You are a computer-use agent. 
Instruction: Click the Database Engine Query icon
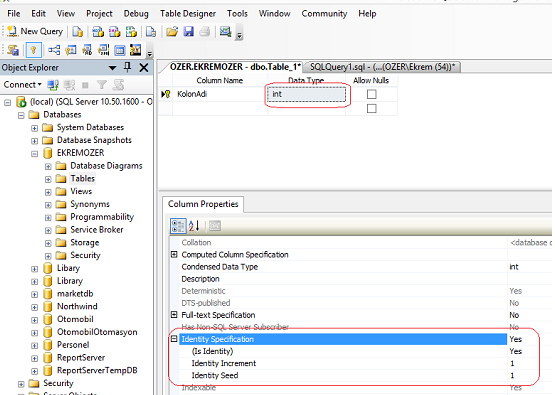click(x=78, y=32)
